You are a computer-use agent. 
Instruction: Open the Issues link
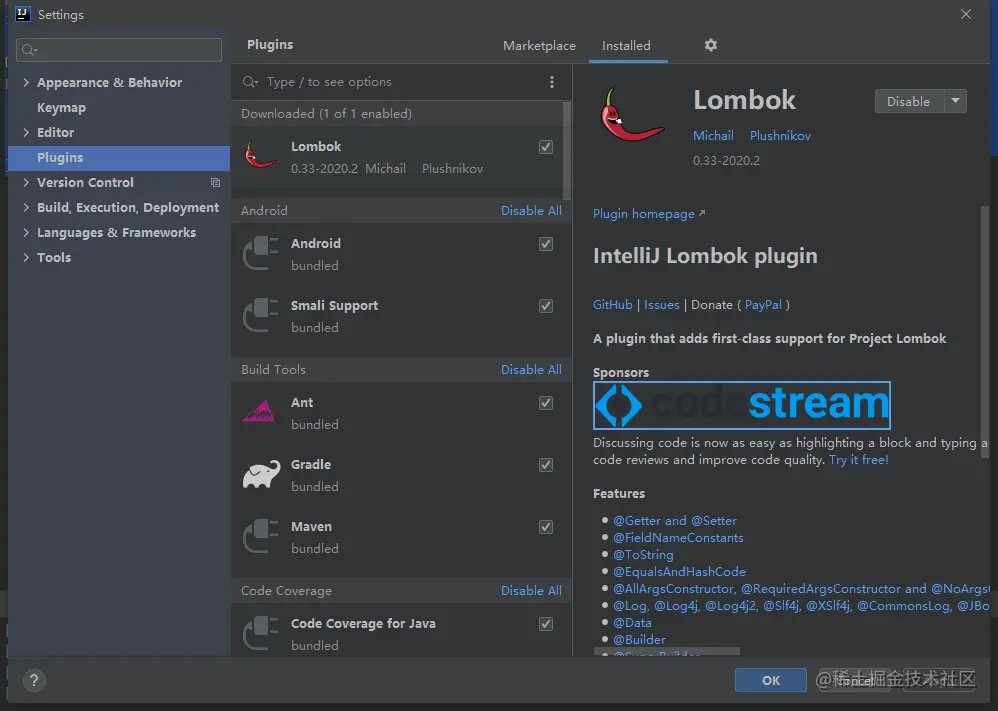(x=661, y=305)
